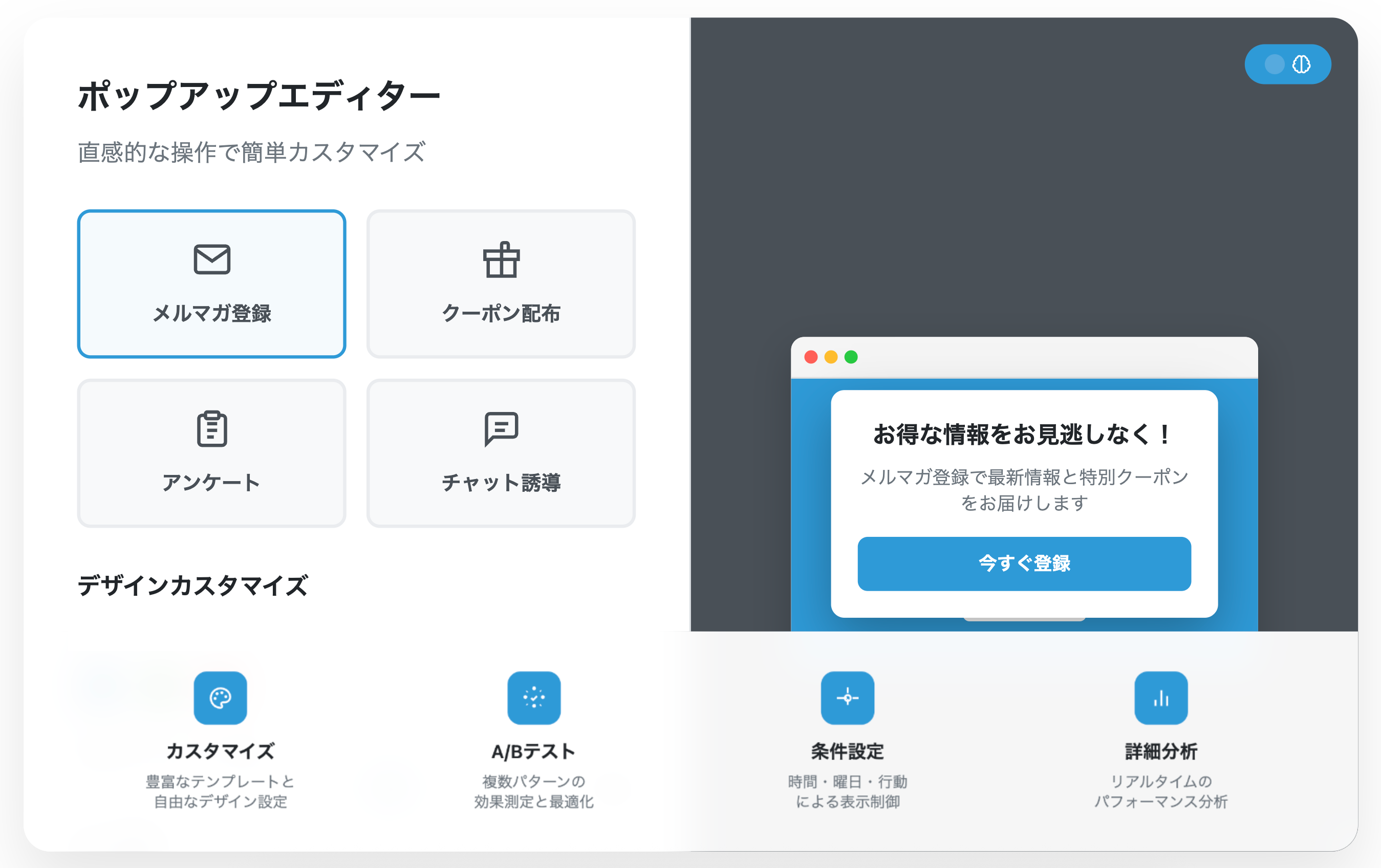
Task: Click the A/Bテスト sparkle icon
Action: click(x=534, y=699)
